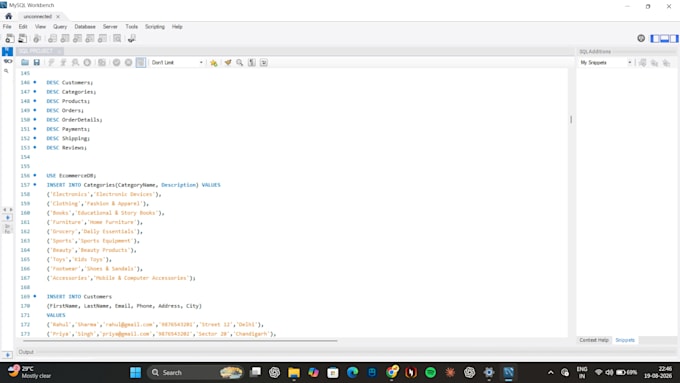680x383 pixels.
Task: Open the Server menu
Action: tap(110, 26)
